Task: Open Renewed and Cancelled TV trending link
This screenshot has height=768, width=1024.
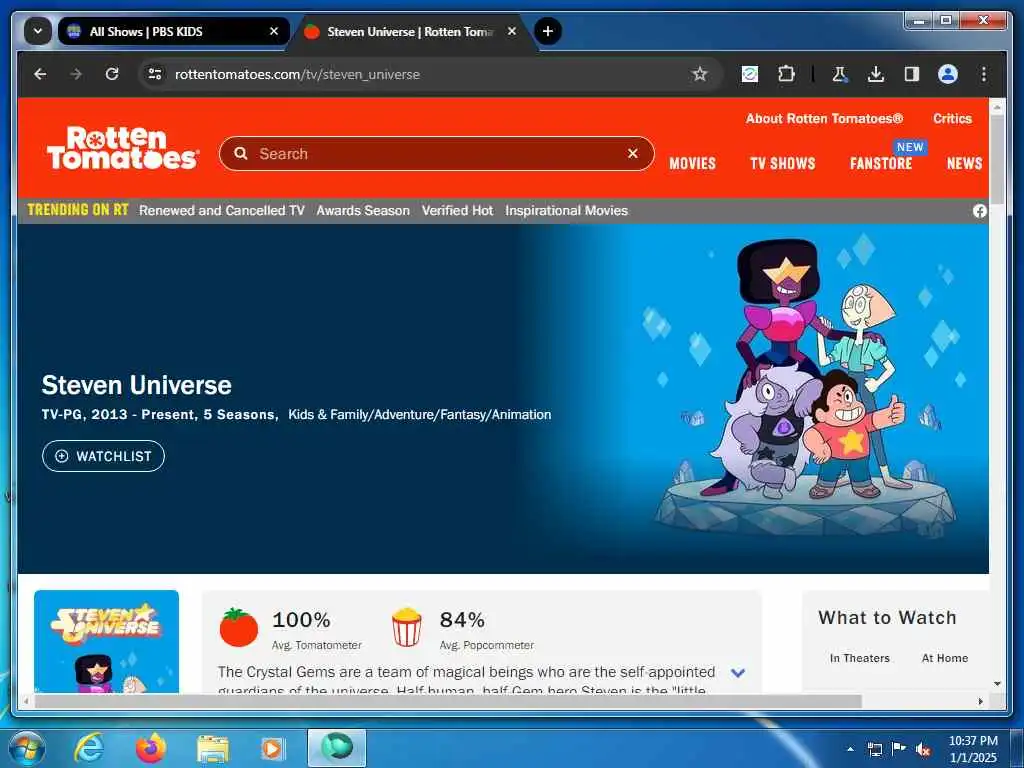Action: [221, 210]
